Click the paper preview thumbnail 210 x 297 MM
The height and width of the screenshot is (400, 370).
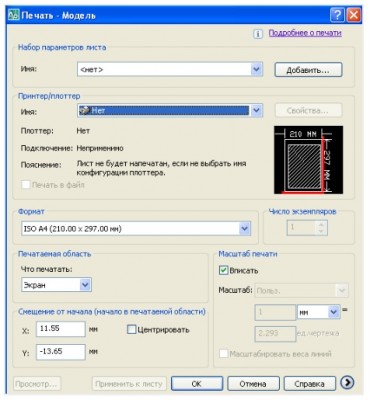point(308,160)
